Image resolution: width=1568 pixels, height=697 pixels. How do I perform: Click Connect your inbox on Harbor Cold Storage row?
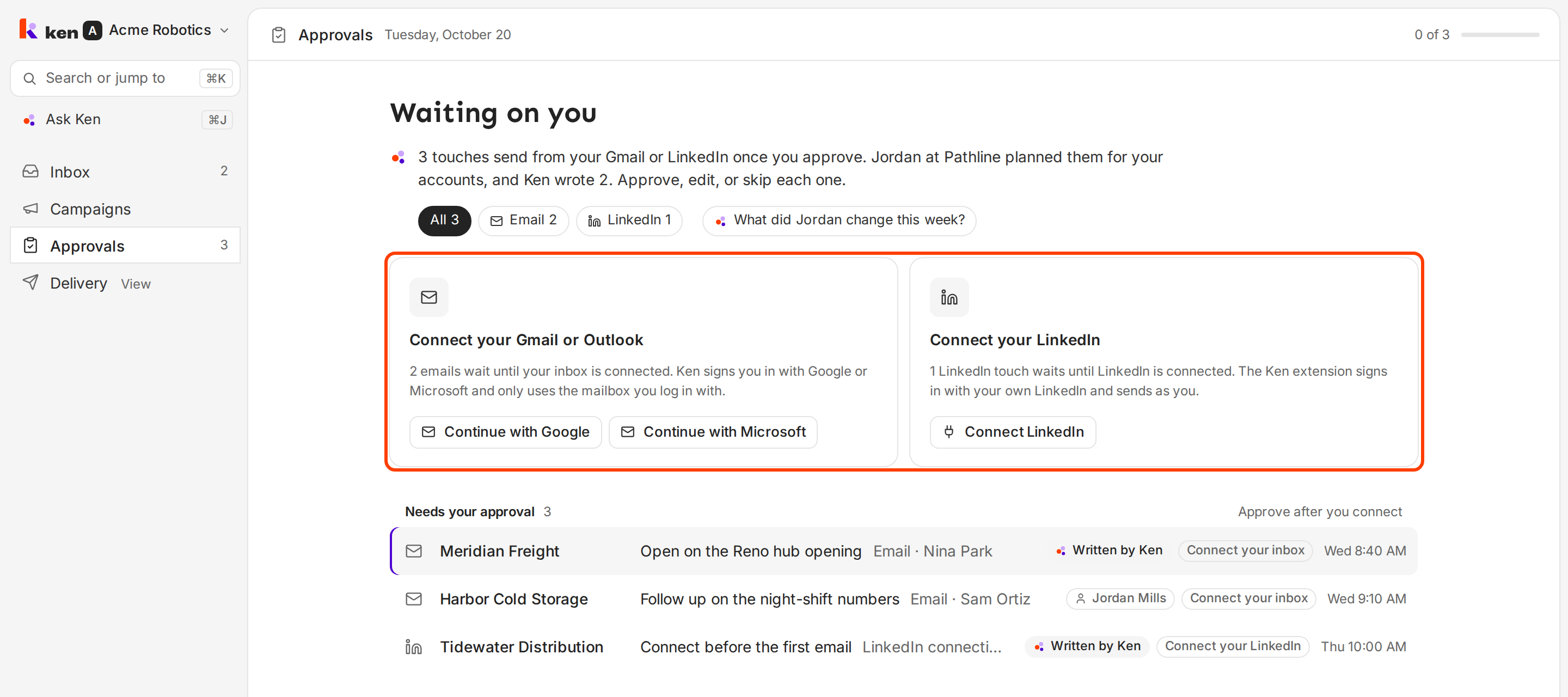click(1249, 599)
